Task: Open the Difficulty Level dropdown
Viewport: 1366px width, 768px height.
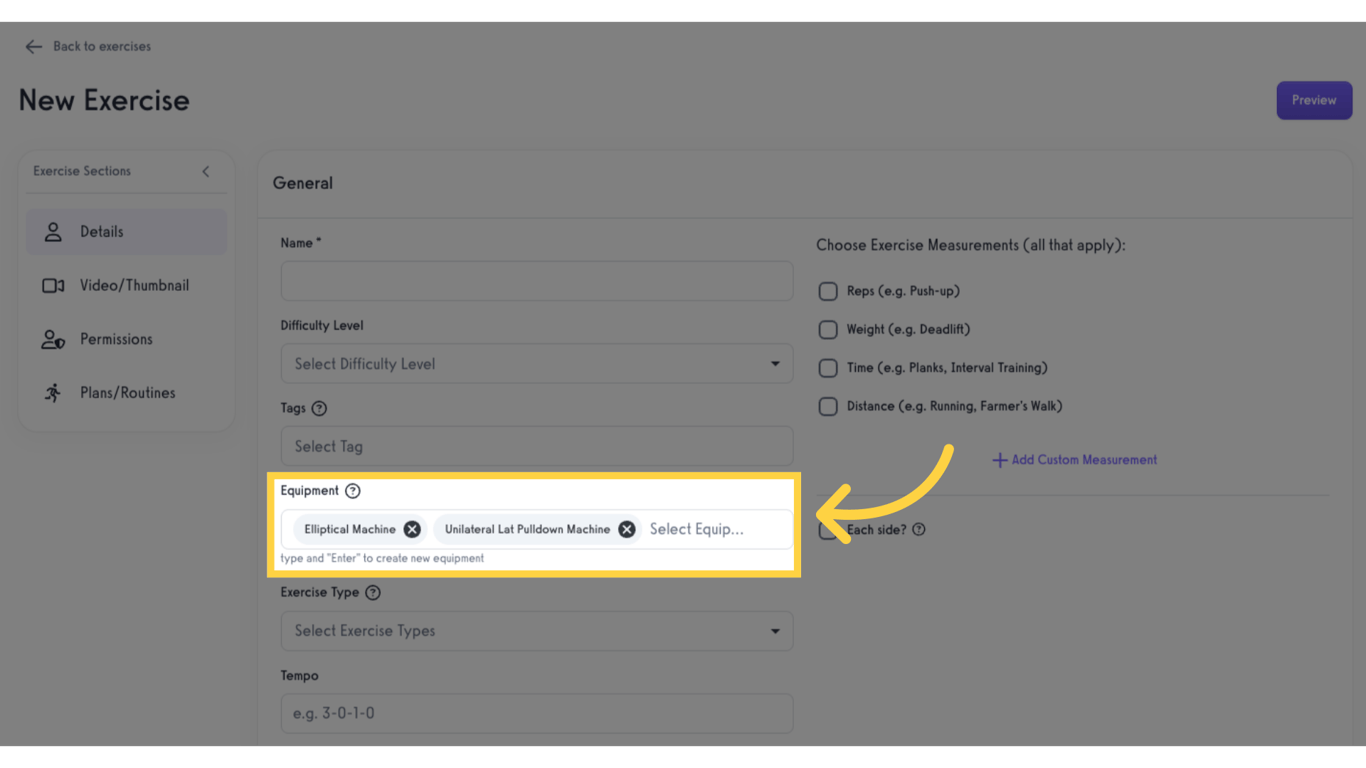Action: (x=537, y=363)
